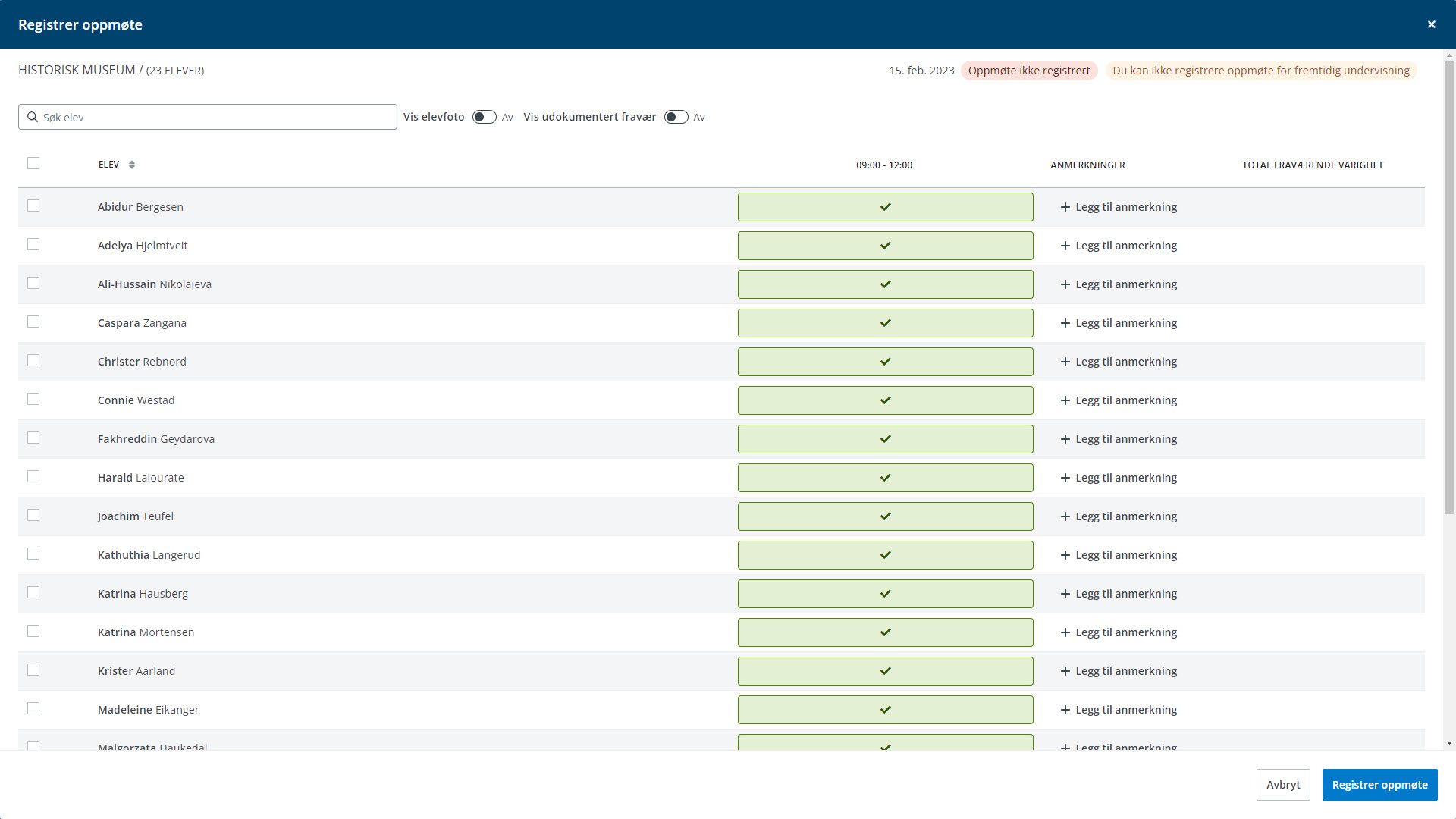Add anmerkning for Katrina Mortensen

click(1119, 632)
